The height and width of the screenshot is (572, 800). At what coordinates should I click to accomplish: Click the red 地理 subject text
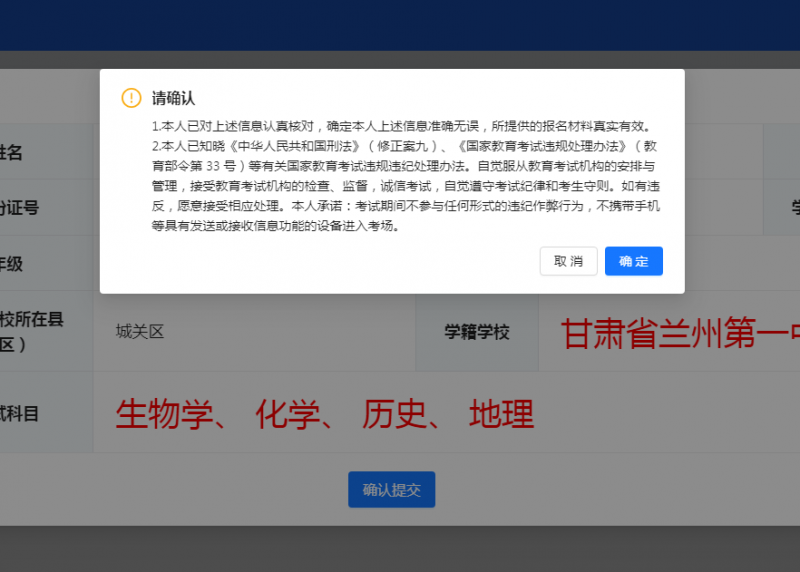502,414
